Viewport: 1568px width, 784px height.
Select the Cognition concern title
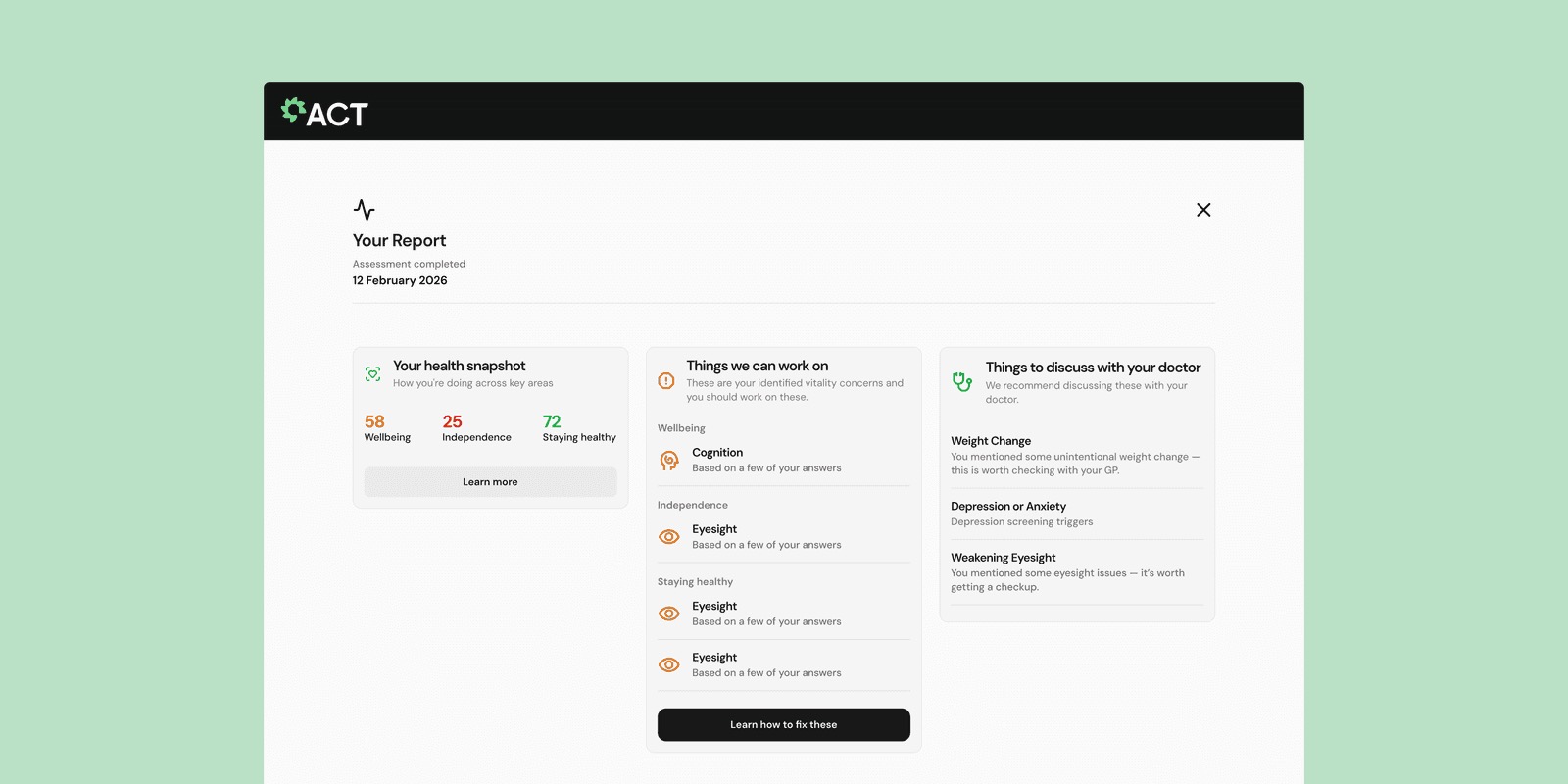pyautogui.click(x=717, y=453)
